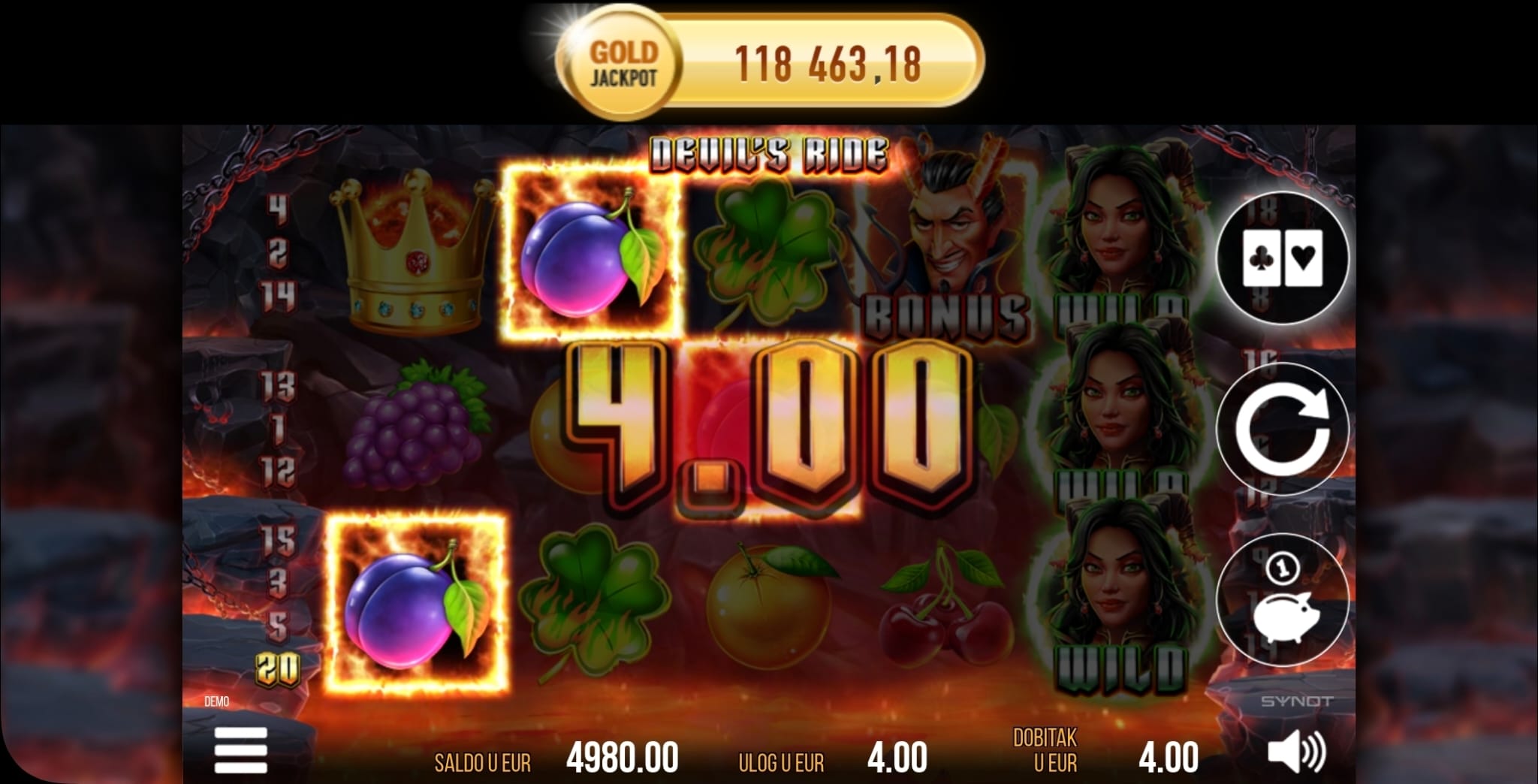The image size is (1538, 784).
Task: Click the Dobitak u EUR win value
Action: [1169, 758]
